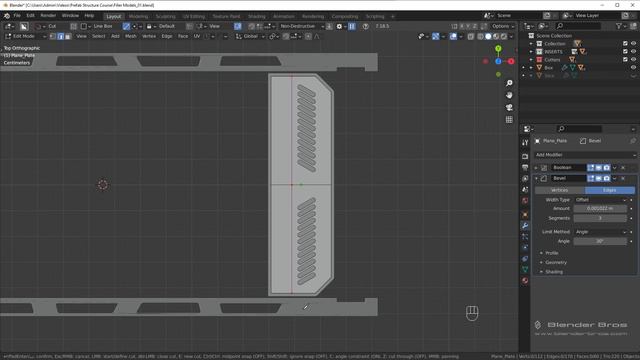Expand the Box object row
The width and height of the screenshot is (640, 360).
pos(531,68)
